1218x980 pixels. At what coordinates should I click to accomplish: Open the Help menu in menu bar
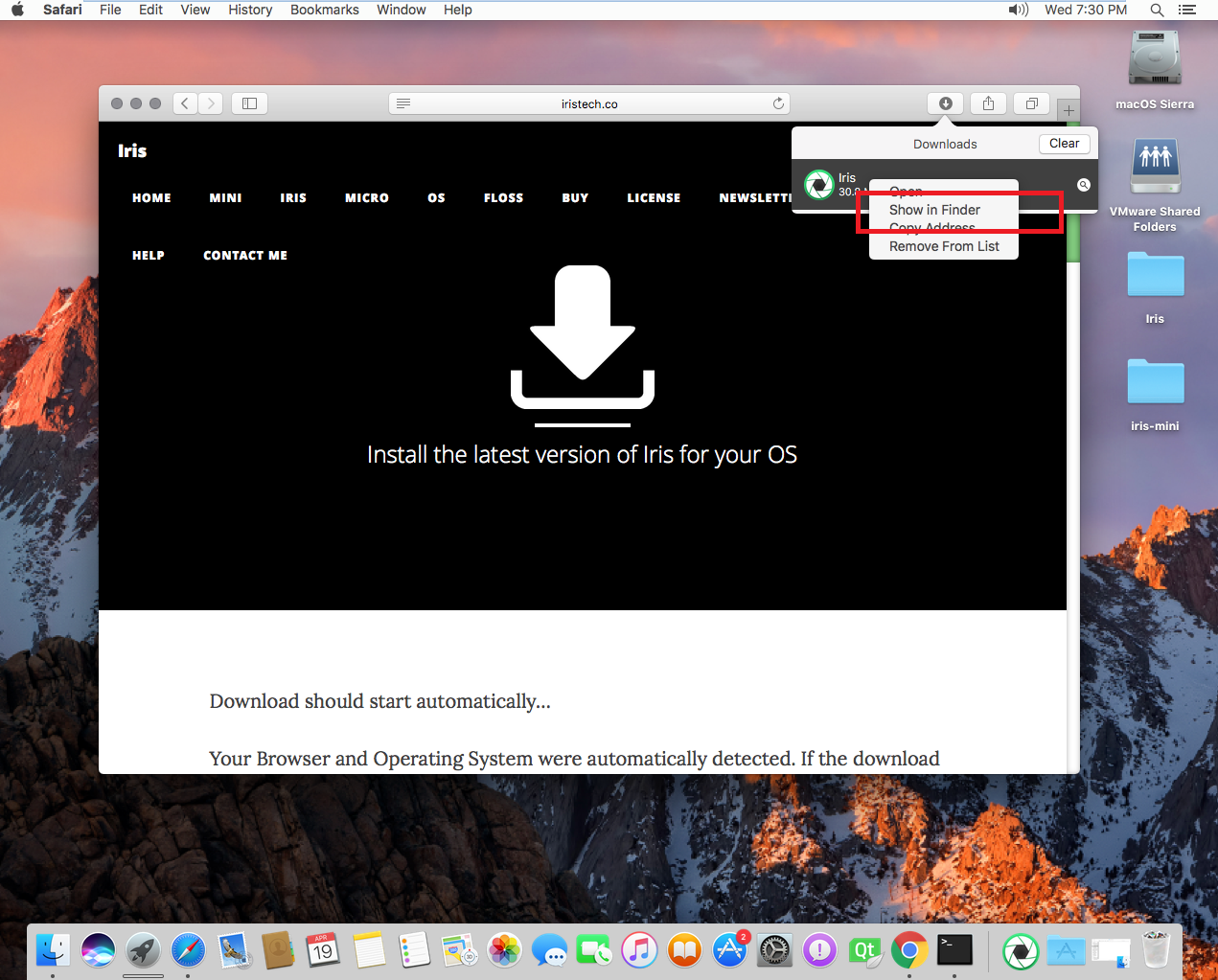[458, 10]
